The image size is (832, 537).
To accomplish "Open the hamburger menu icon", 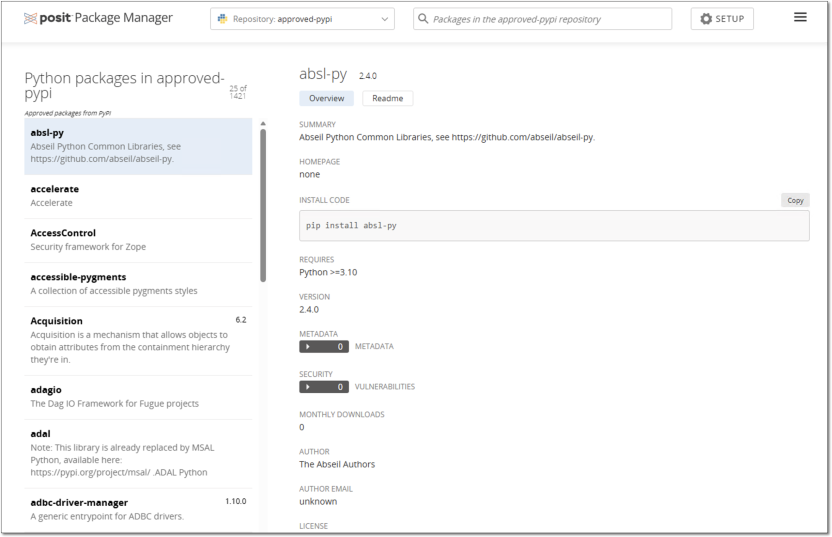I will (800, 18).
